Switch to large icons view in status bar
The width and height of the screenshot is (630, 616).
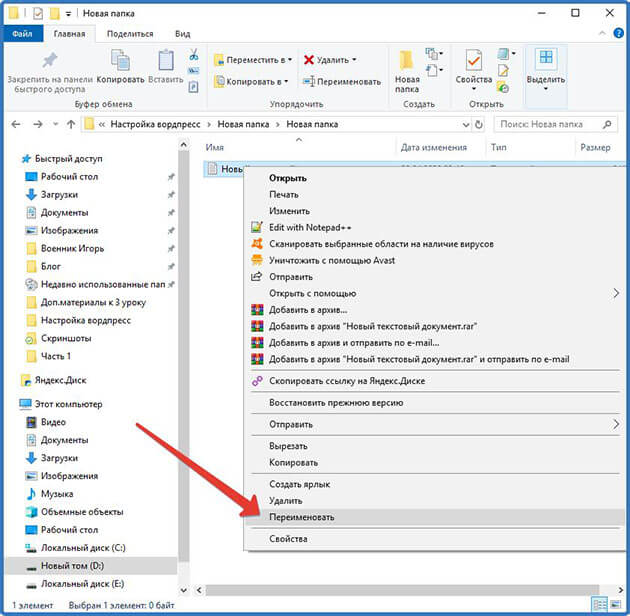(616, 604)
